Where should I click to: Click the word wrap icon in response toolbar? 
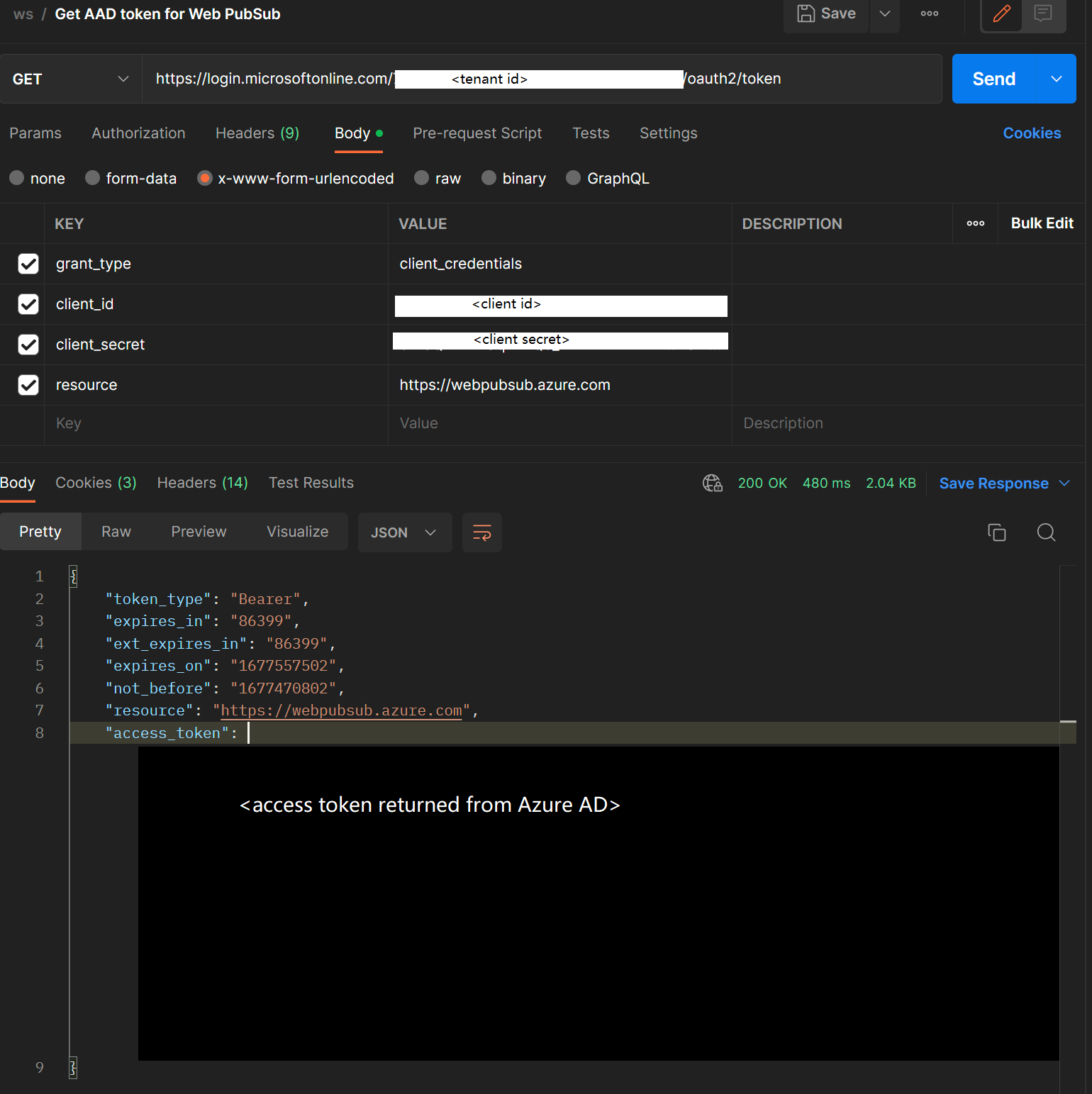click(481, 532)
